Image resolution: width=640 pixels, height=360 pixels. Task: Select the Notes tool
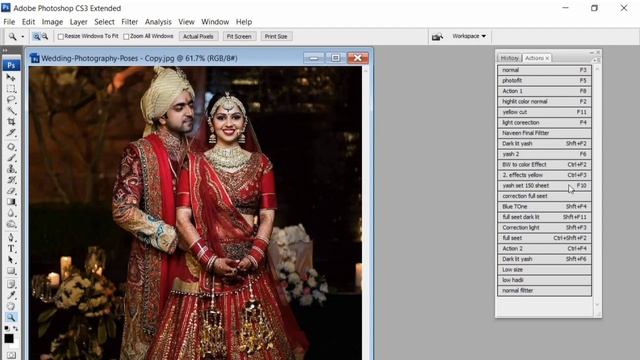point(11,284)
